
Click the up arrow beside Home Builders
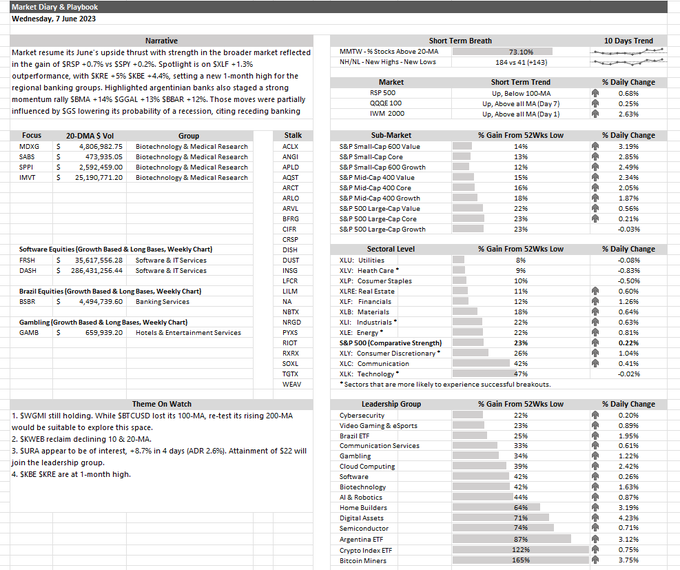[x=595, y=507]
